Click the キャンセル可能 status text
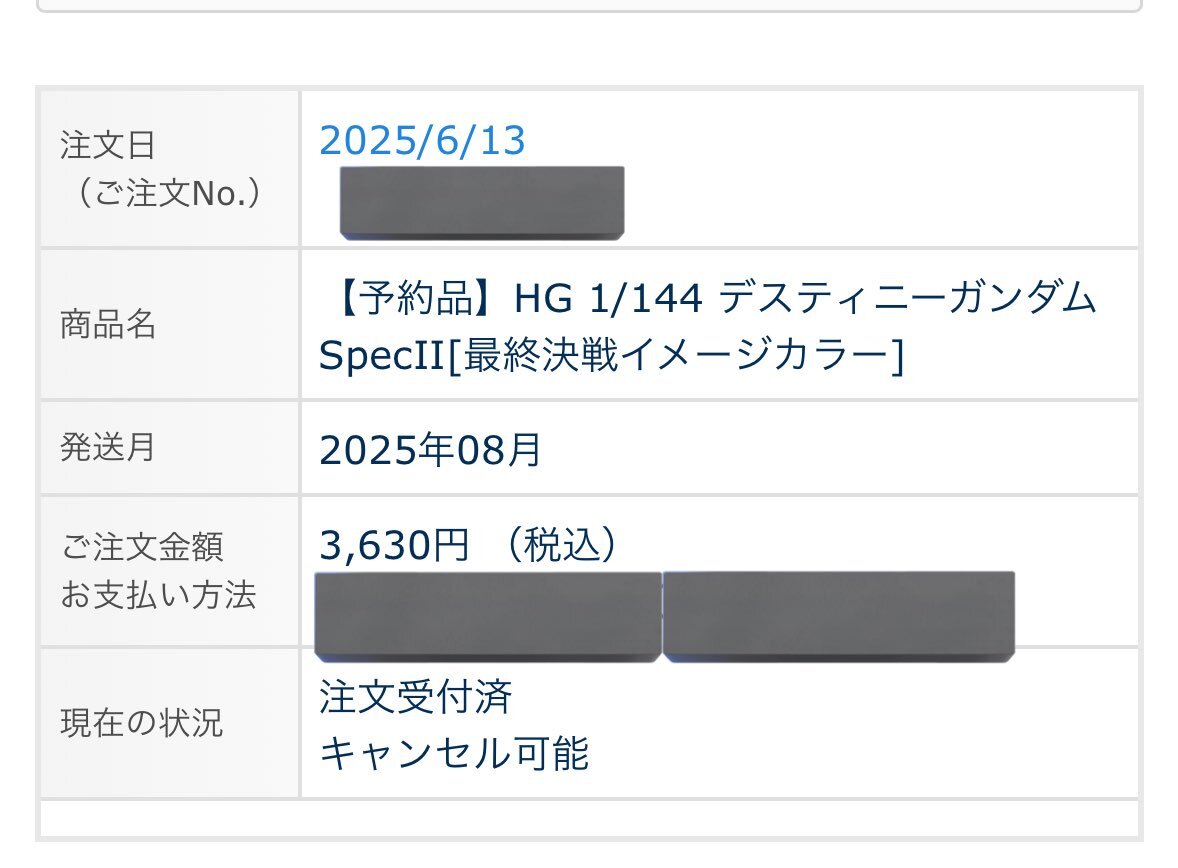The image size is (1178, 868). tap(454, 753)
